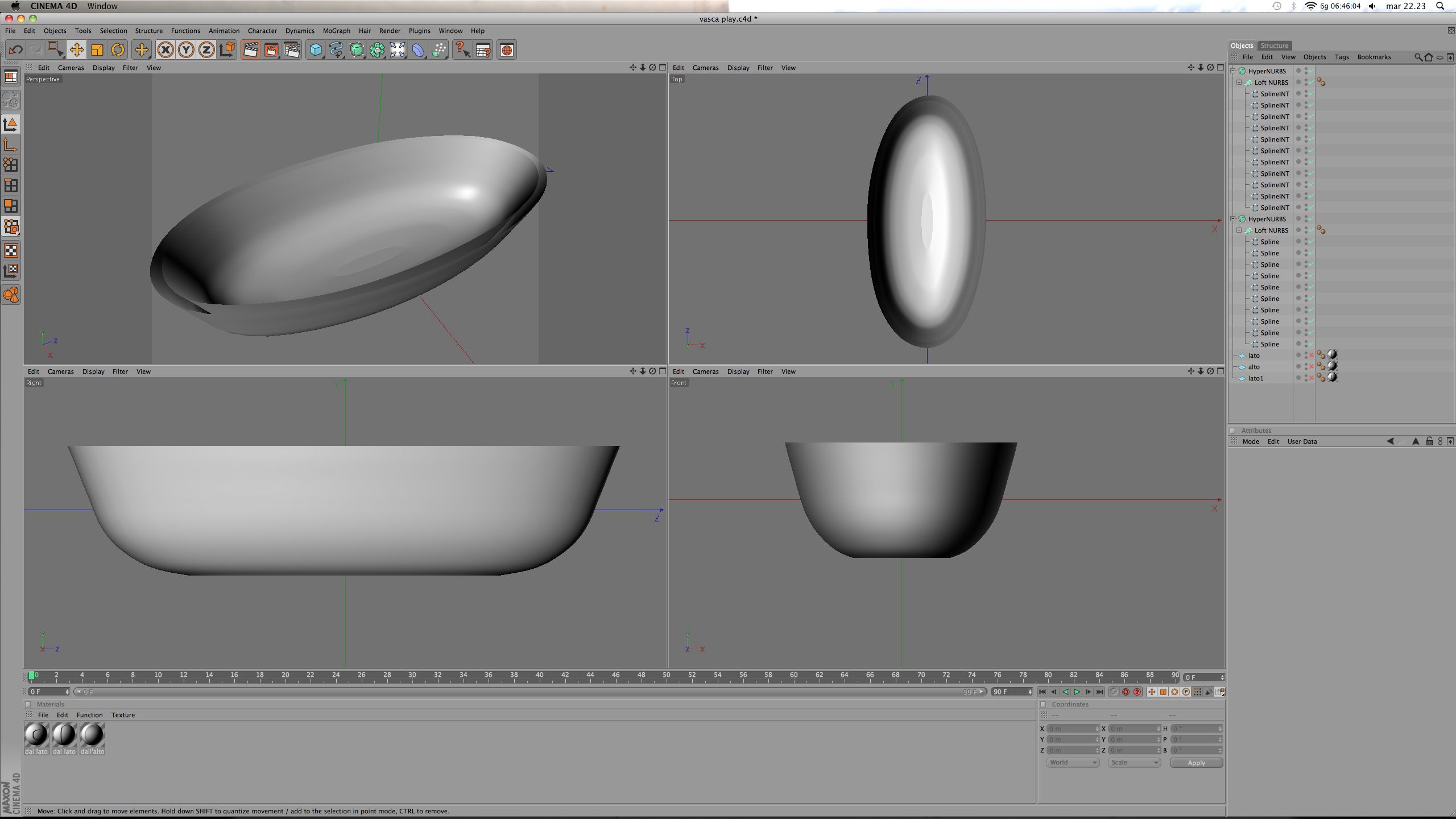
Task: Collapse the first HyperNURBS tree node
Action: (1233, 71)
